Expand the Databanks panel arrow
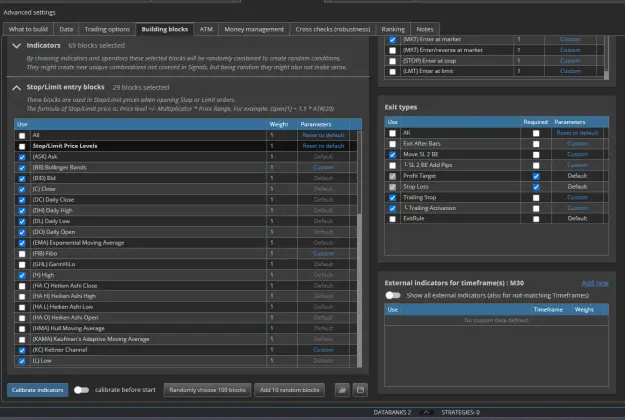 [x=426, y=412]
